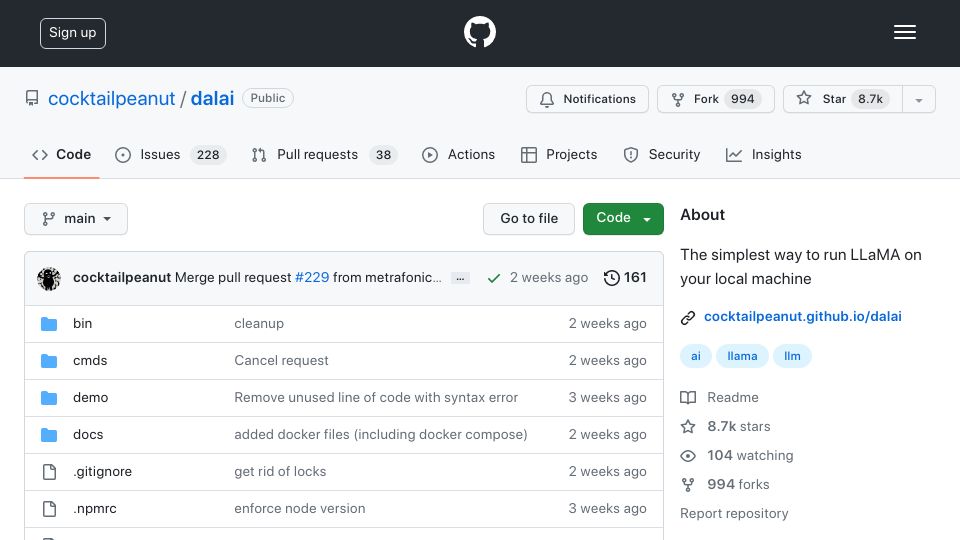Open the 'Cancel request' commit message
The width and height of the screenshot is (960, 540).
[281, 361]
